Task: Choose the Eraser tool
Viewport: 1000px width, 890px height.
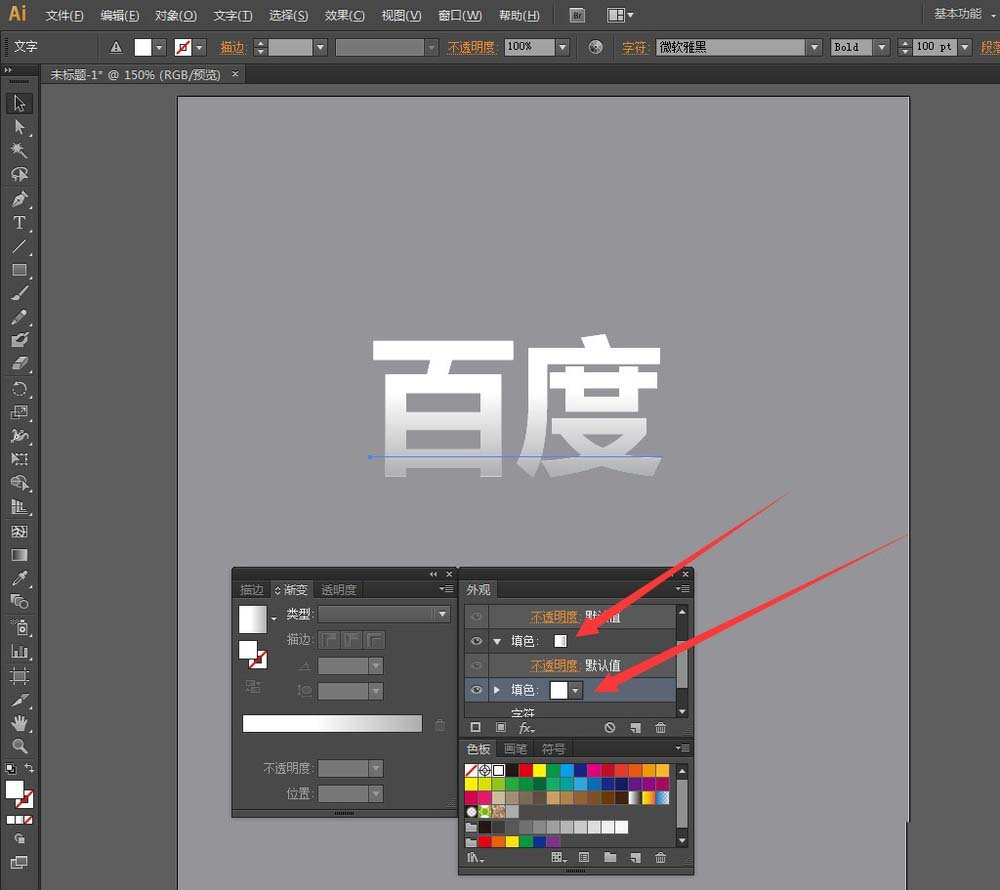Action: tap(19, 363)
